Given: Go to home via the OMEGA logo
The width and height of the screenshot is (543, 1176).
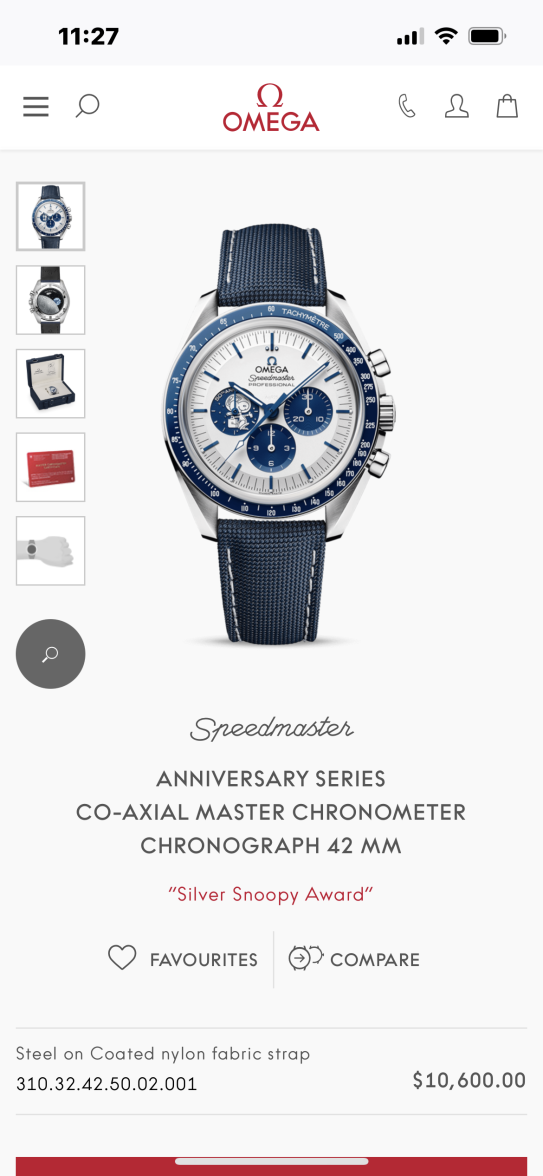Looking at the screenshot, I should coord(271,107).
